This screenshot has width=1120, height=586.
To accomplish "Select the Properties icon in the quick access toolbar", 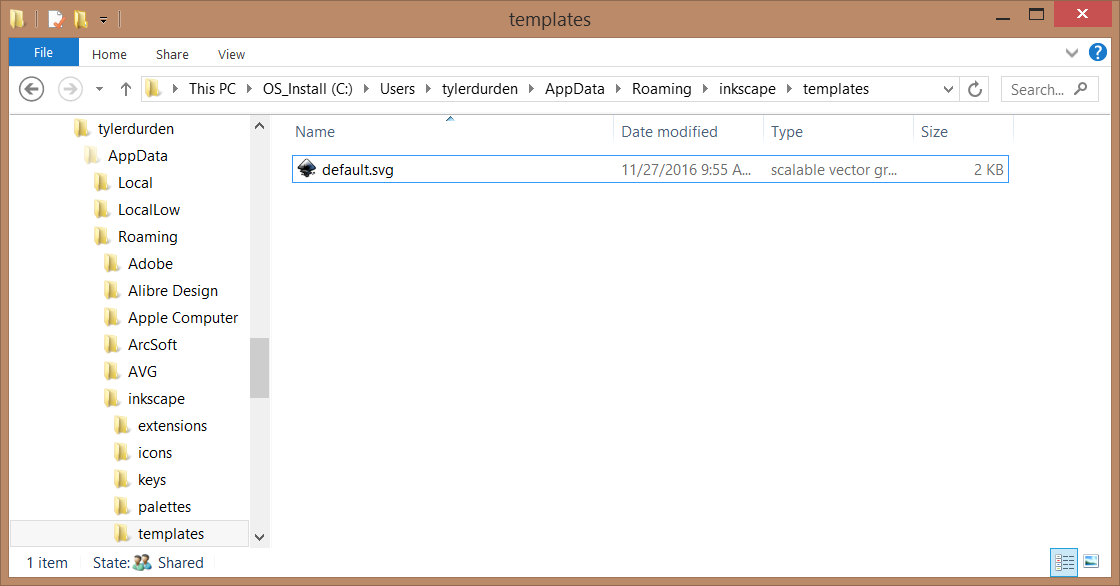I will coord(55,18).
